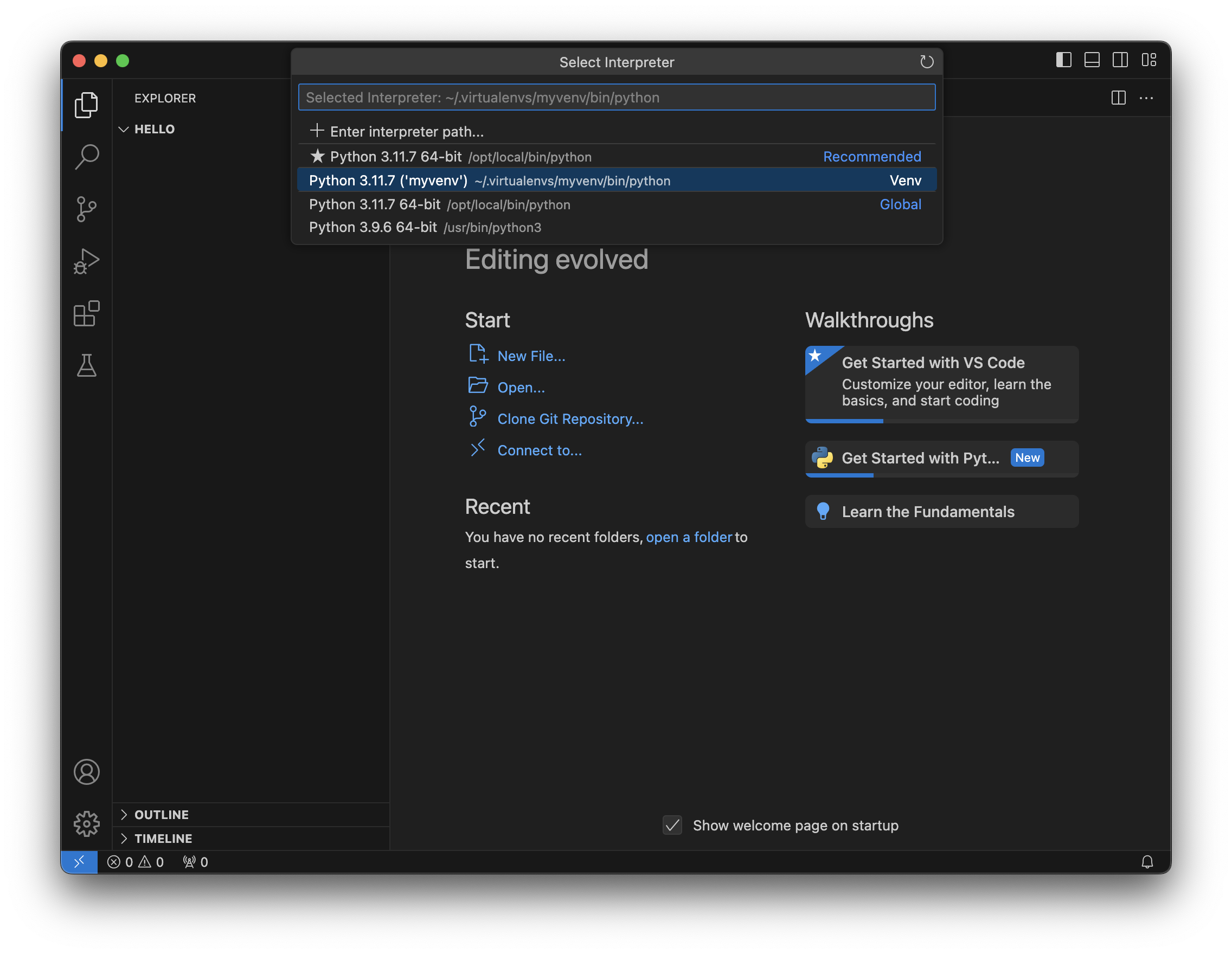The width and height of the screenshot is (1232, 954).
Task: Click the open a folder link
Action: (x=689, y=537)
